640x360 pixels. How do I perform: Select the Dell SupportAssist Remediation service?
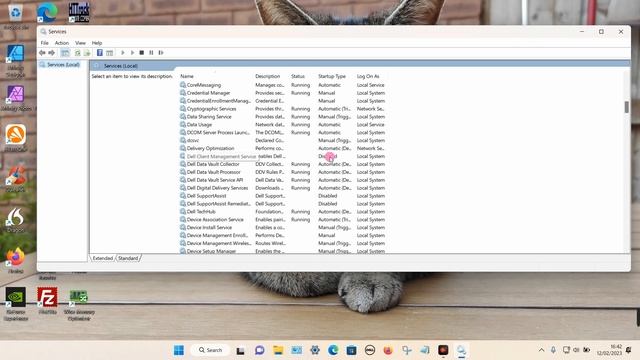[x=282, y=204]
